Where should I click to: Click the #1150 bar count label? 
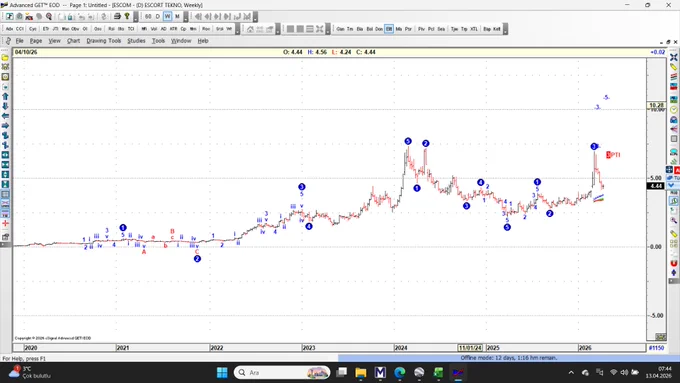coord(656,348)
